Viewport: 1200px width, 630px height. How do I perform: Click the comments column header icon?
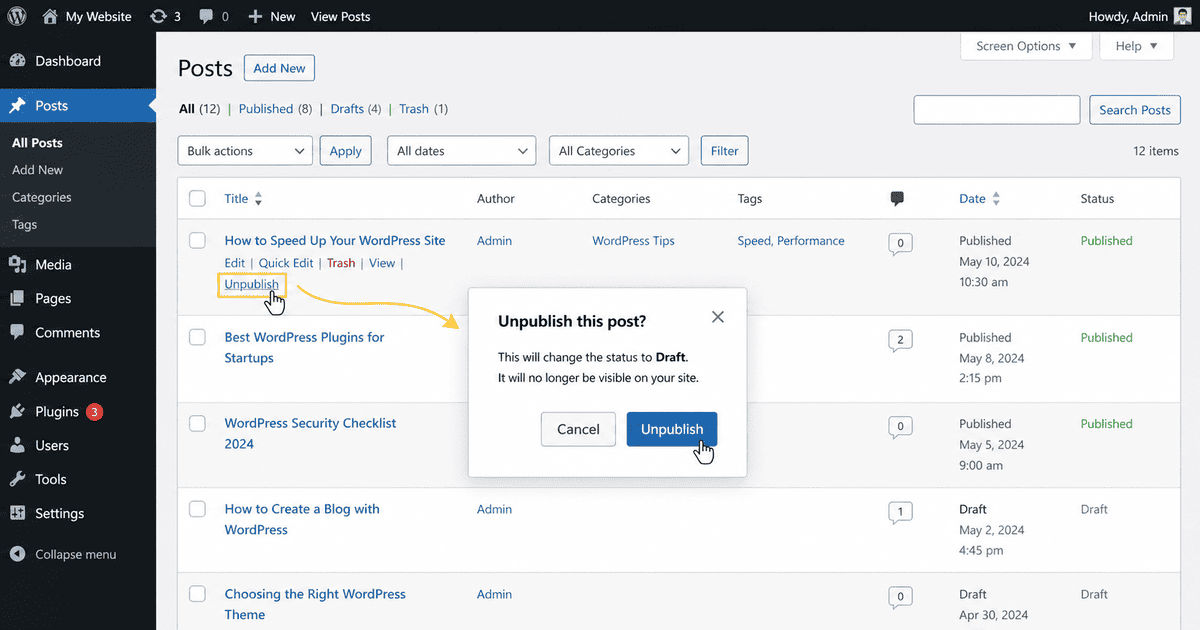click(x=897, y=199)
